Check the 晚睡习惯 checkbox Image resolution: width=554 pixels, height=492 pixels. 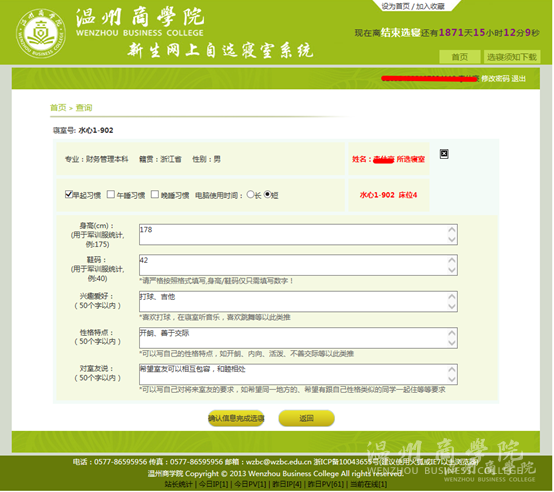(x=155, y=194)
